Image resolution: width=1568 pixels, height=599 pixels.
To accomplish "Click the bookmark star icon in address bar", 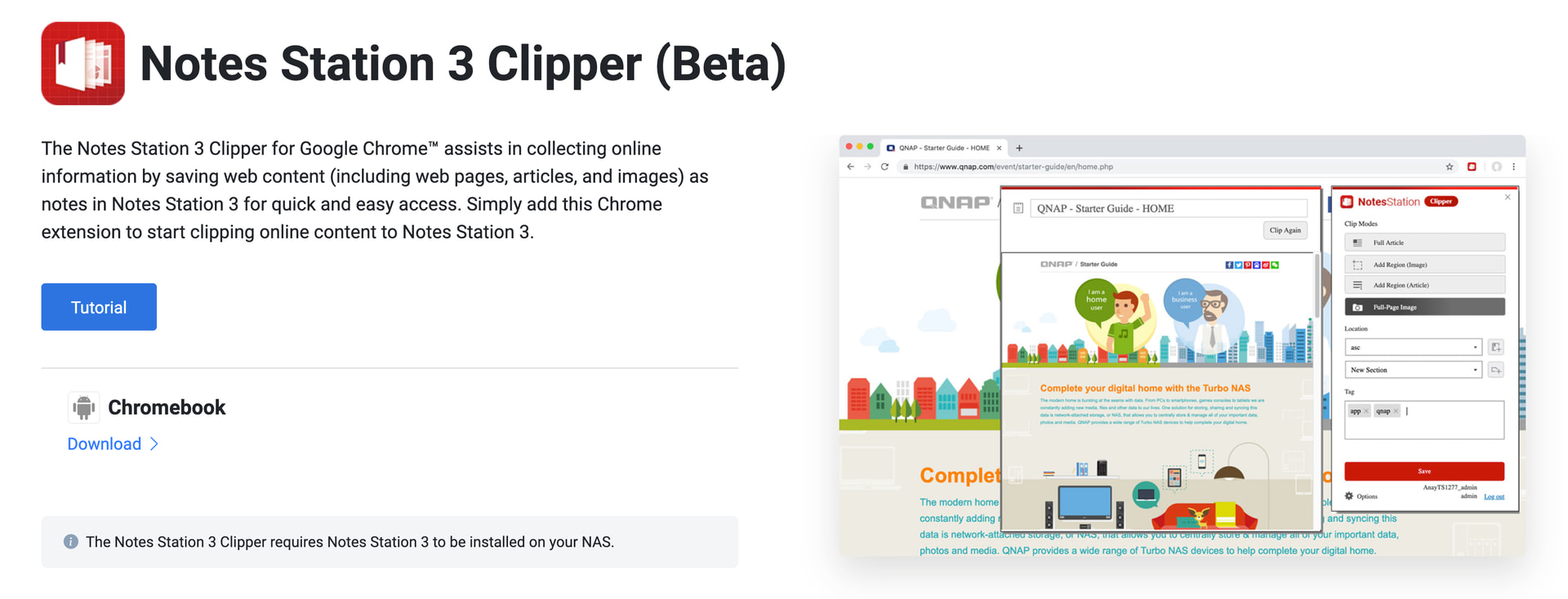I will click(1450, 166).
